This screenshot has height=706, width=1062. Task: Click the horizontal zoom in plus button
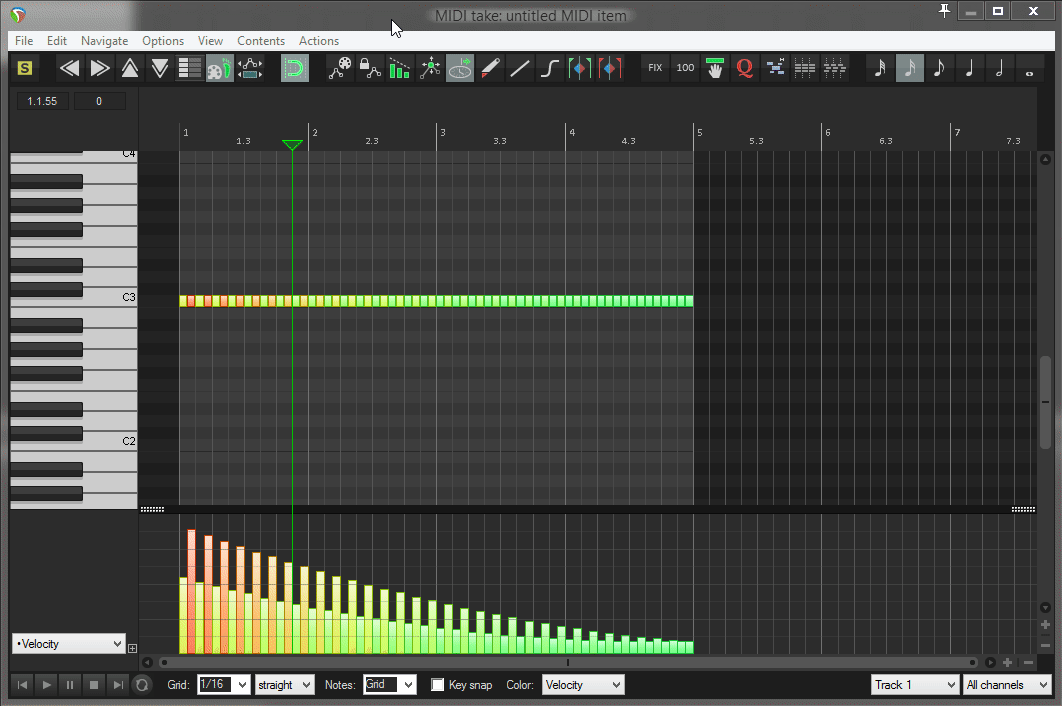pos(1007,662)
